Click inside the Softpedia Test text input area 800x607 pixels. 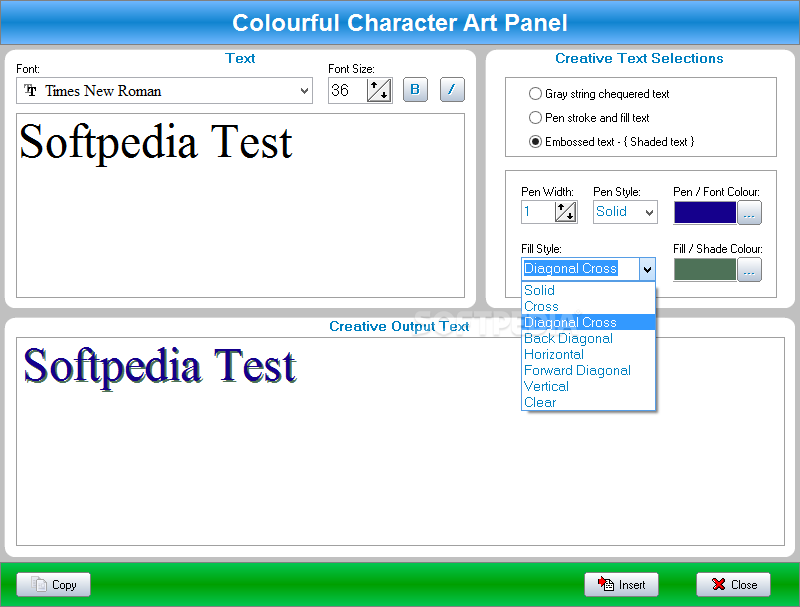tap(240, 206)
